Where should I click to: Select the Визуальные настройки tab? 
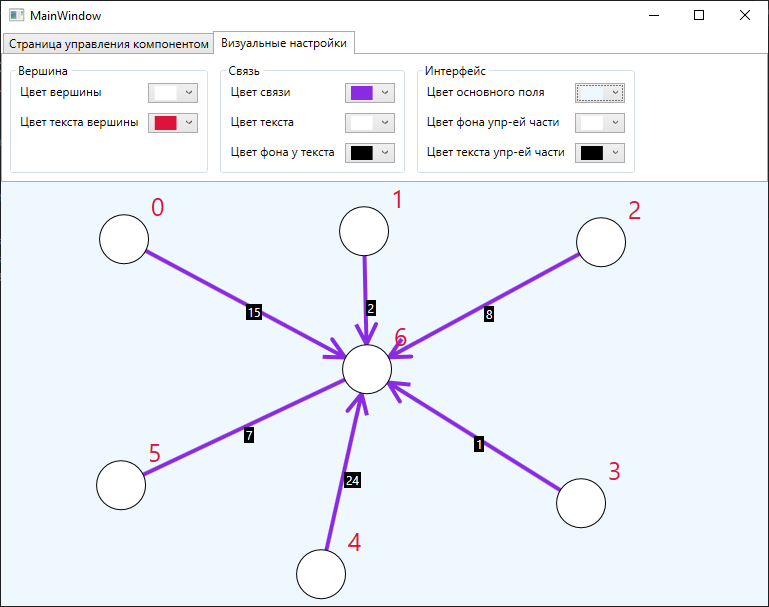click(x=283, y=43)
